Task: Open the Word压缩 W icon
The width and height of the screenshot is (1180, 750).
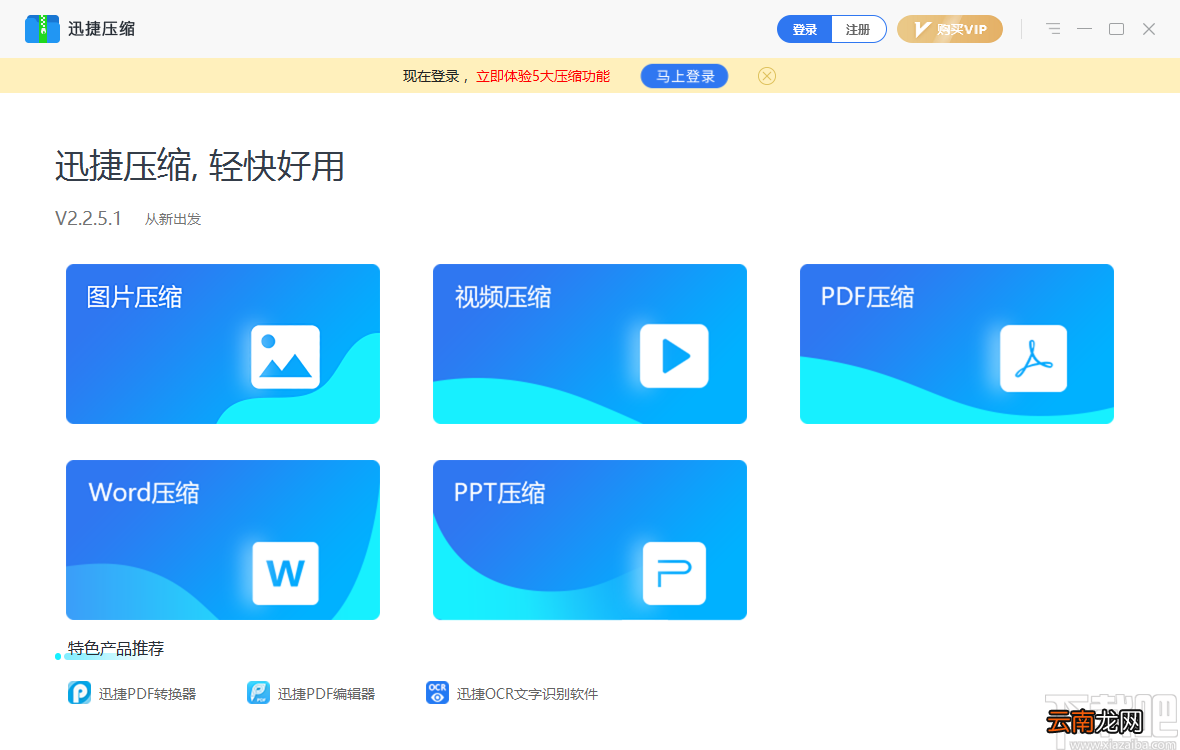Action: click(285, 573)
